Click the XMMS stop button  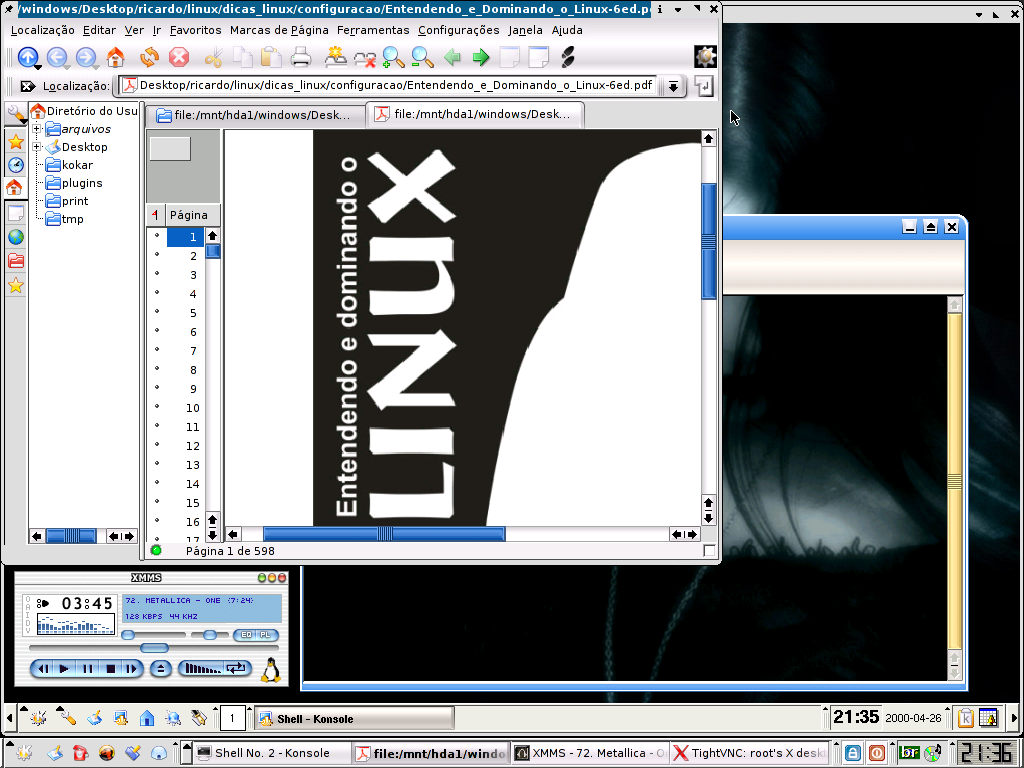tap(110, 669)
